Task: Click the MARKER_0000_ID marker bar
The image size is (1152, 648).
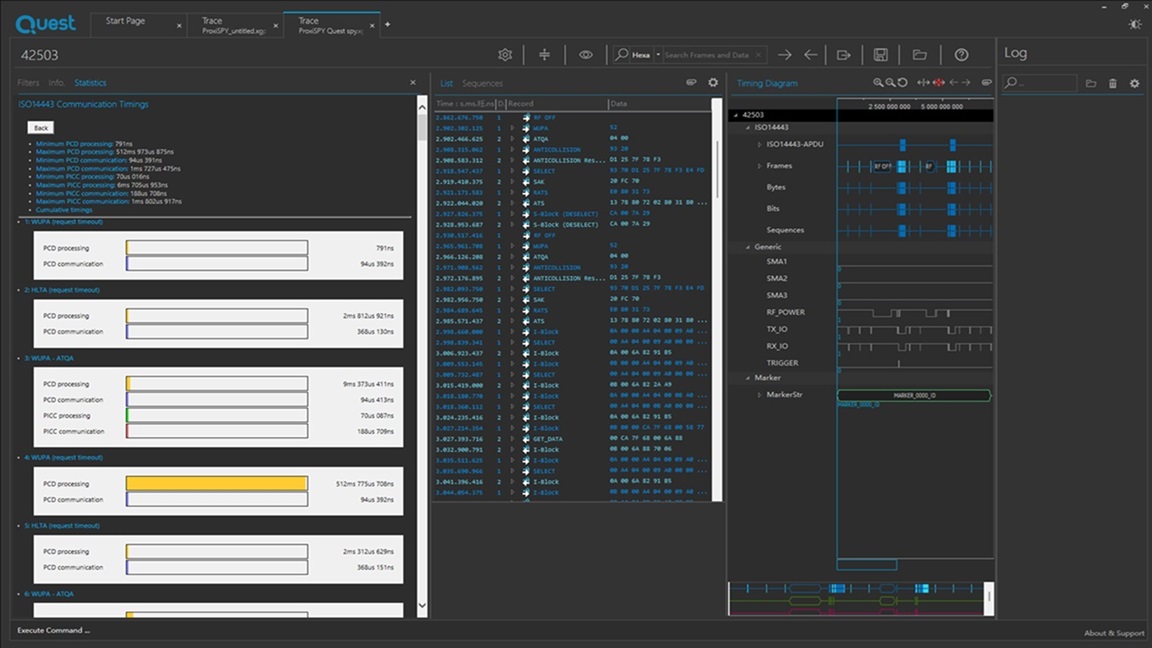Action: pyautogui.click(x=914, y=396)
